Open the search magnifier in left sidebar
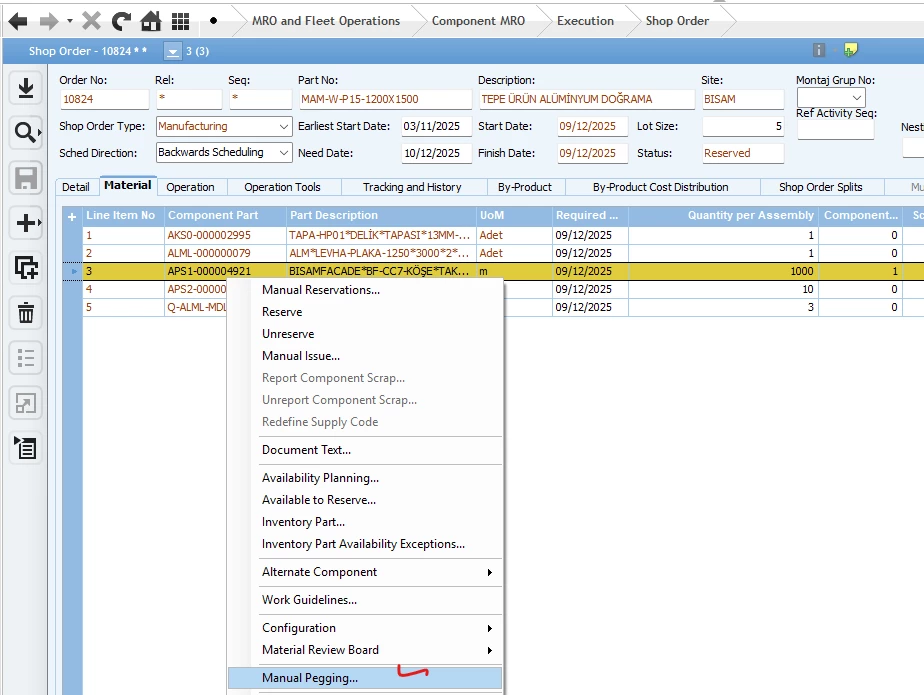The width and height of the screenshot is (924, 695). (26, 131)
